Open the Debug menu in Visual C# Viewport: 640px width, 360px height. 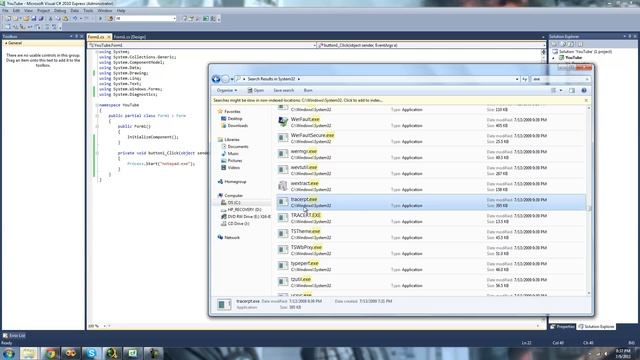point(60,11)
